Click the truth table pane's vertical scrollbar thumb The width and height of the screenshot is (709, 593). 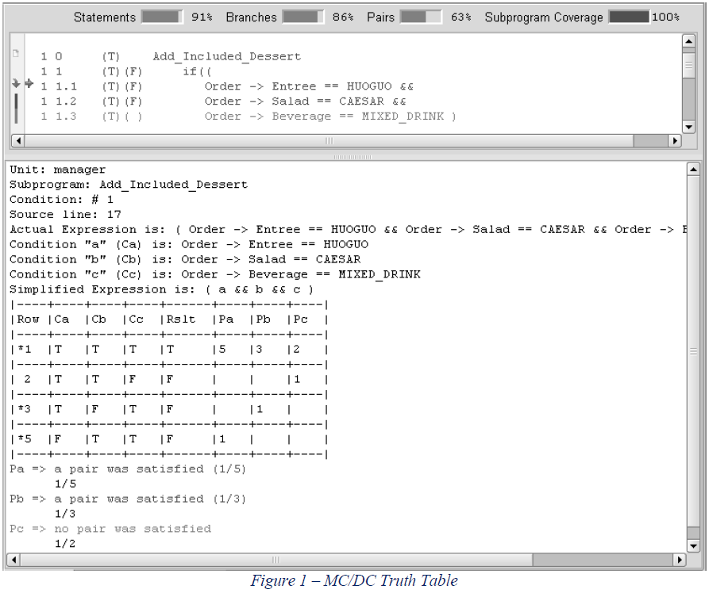693,351
